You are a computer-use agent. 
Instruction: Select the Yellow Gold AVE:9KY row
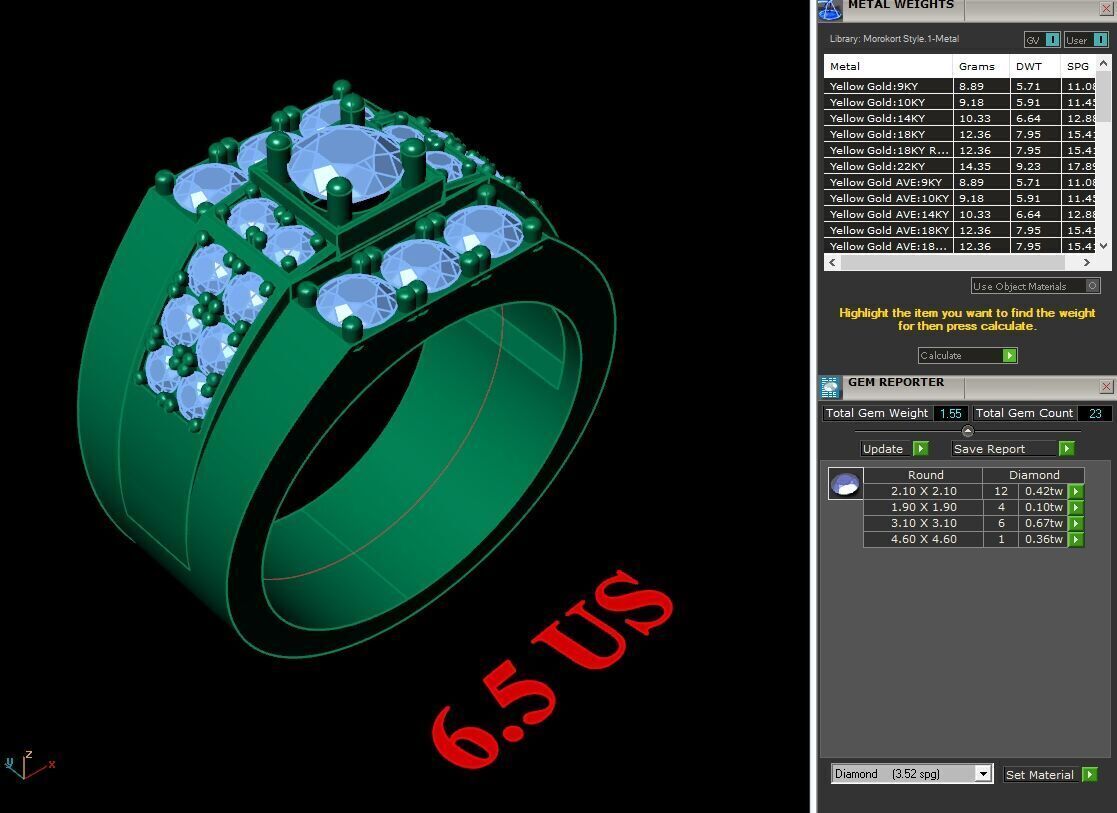[960, 182]
